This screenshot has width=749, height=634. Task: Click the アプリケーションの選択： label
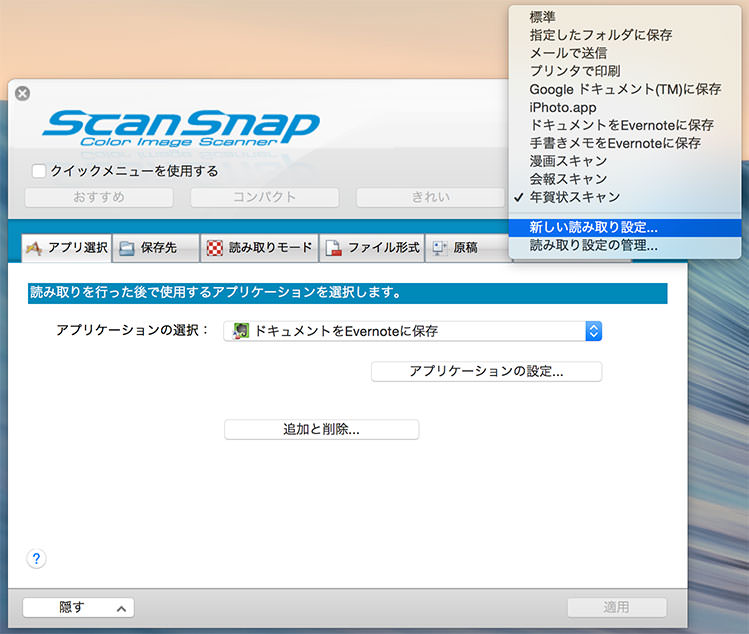(x=132, y=330)
